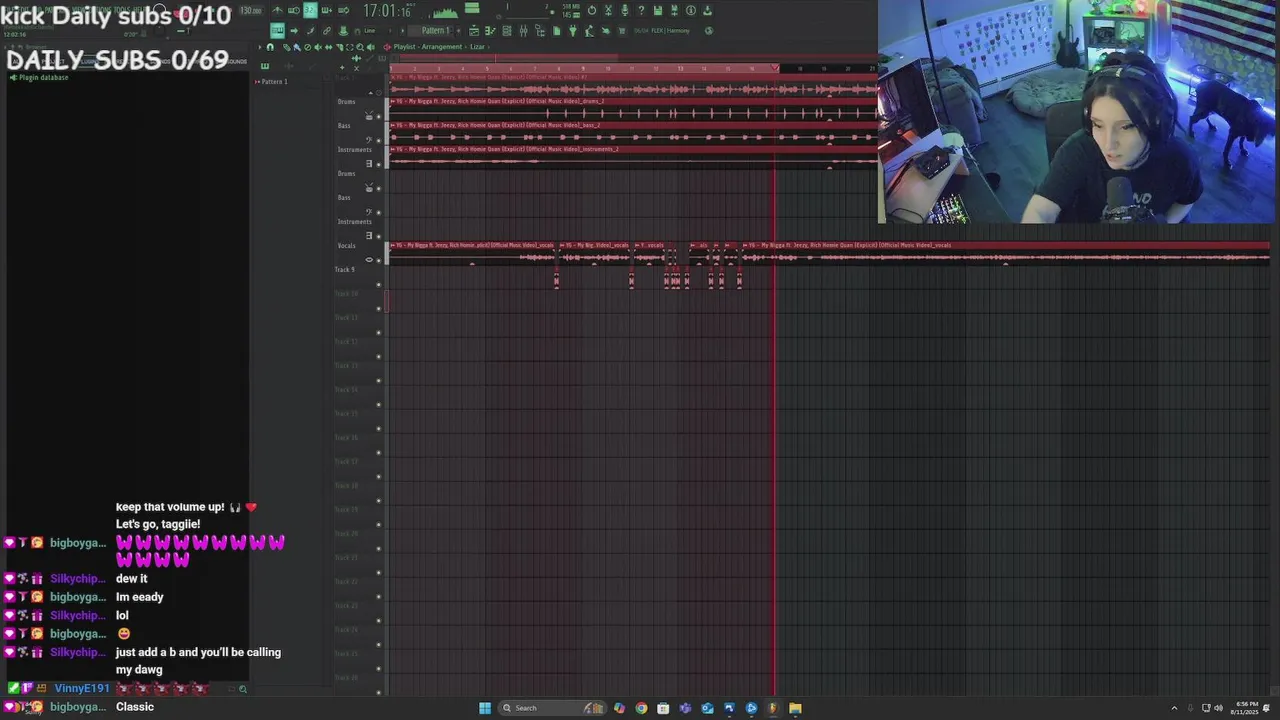
Task: Mute the first Drums track
Action: point(378,117)
